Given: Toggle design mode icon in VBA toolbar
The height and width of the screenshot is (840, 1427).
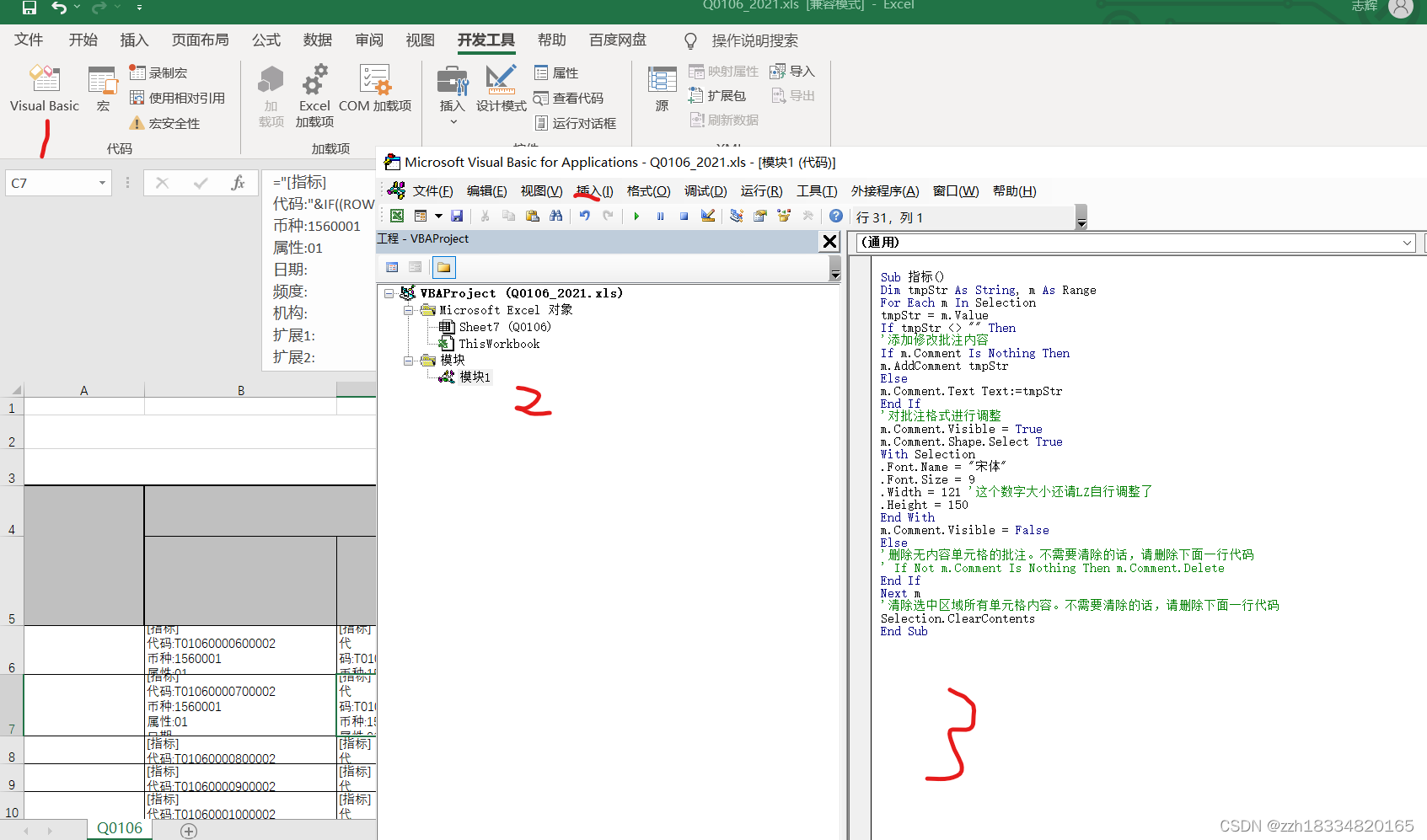Looking at the screenshot, I should pyautogui.click(x=708, y=217).
